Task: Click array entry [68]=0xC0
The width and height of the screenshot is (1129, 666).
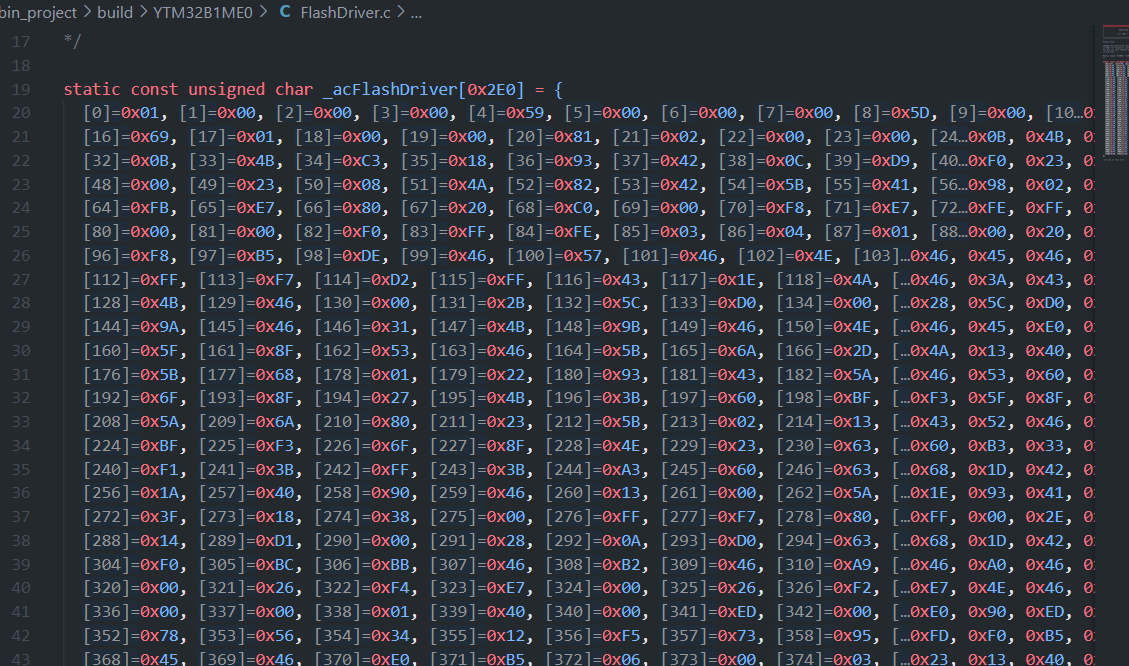Action: (549, 208)
